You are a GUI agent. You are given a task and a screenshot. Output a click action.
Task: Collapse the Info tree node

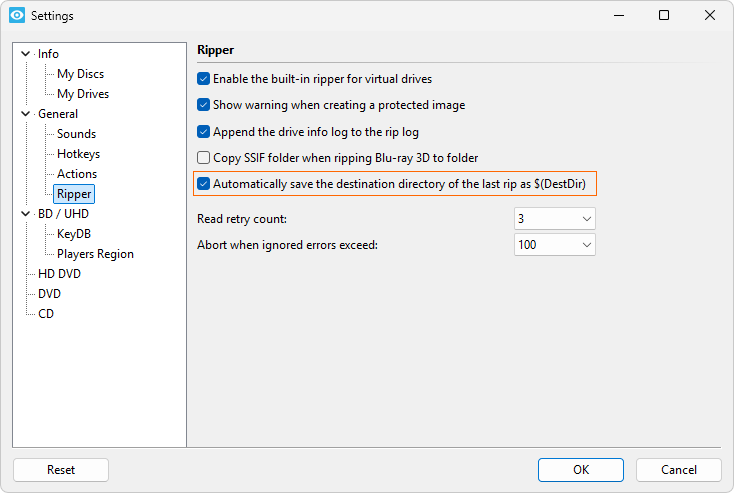point(26,54)
